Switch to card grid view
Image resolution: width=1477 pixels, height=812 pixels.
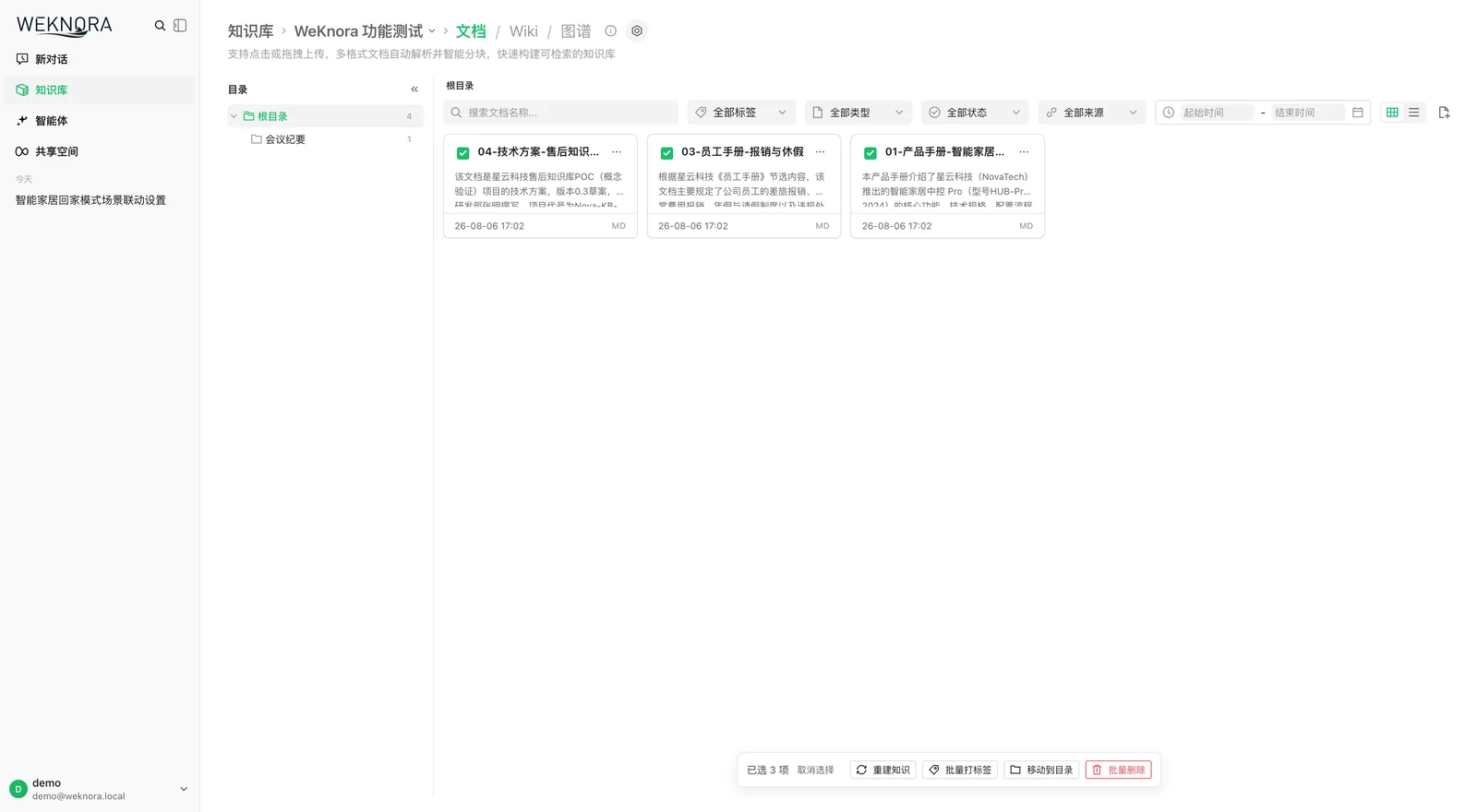point(1392,113)
